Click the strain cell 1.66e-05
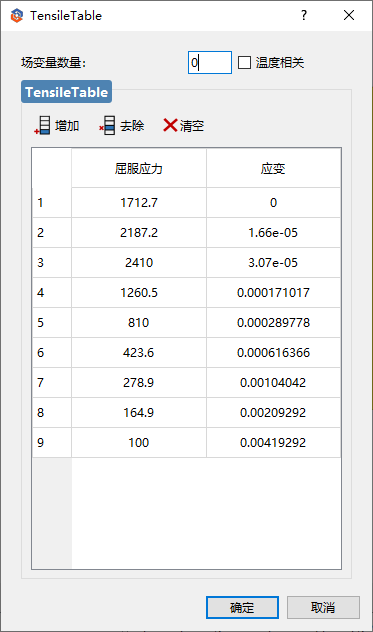Screen dimensions: 373x632 tap(273, 233)
